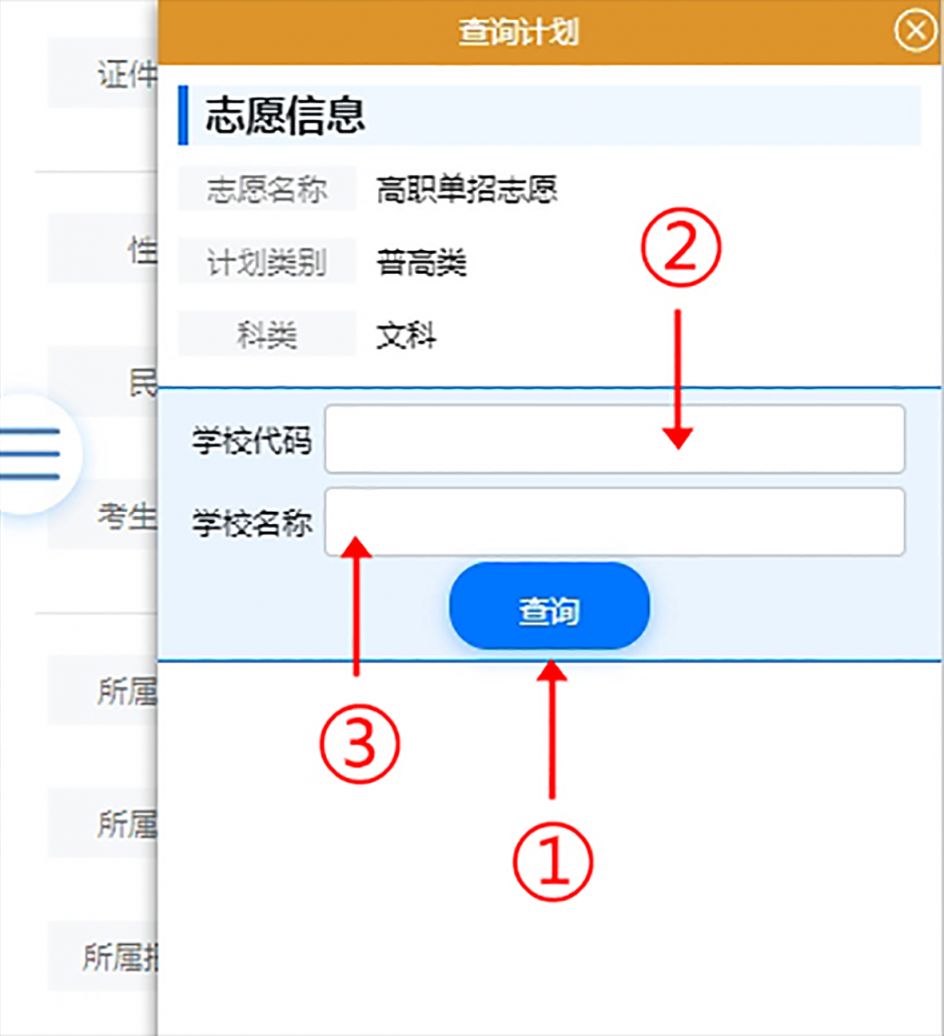Image resolution: width=944 pixels, height=1036 pixels.
Task: Click the blue 查询 button
Action: (549, 606)
